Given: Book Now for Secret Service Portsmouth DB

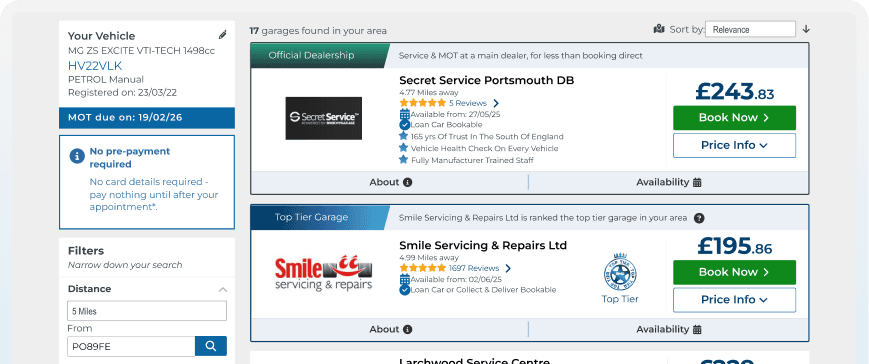Looking at the screenshot, I should click(x=734, y=117).
